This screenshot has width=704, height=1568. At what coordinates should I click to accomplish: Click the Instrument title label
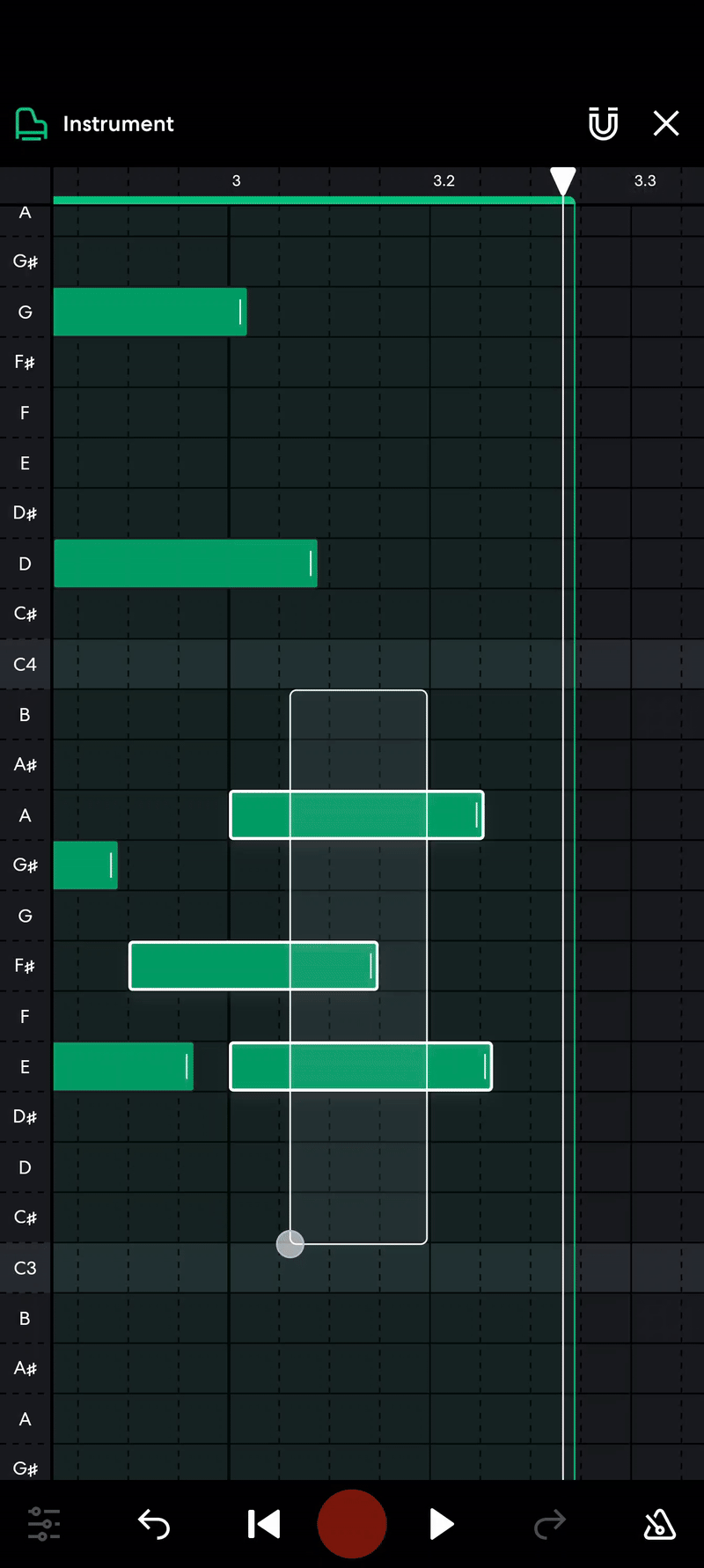pos(118,124)
